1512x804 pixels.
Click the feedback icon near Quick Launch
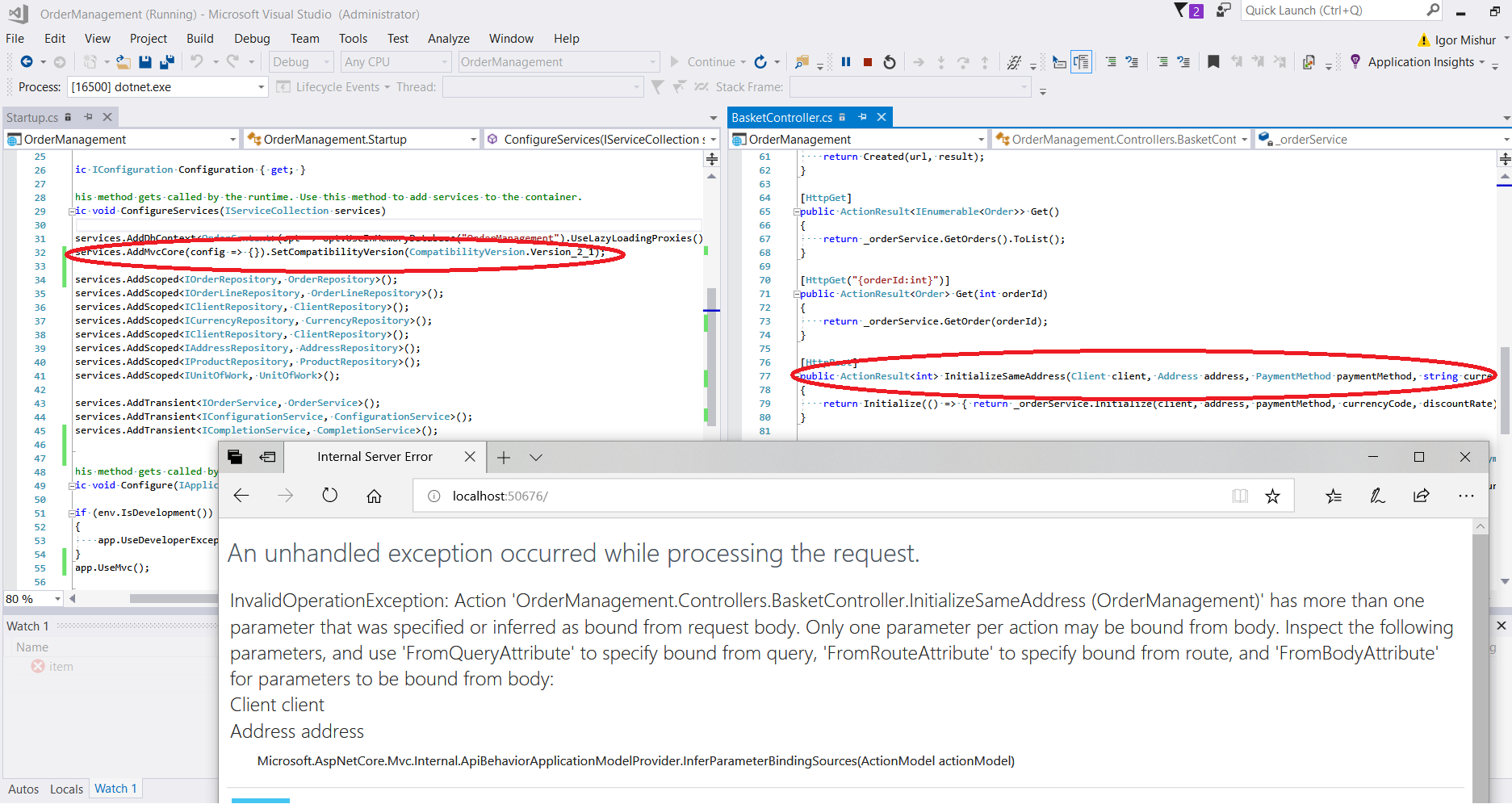[x=1224, y=10]
